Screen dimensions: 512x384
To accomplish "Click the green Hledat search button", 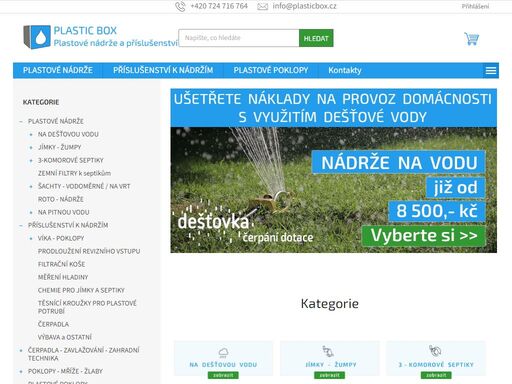I will [x=316, y=38].
